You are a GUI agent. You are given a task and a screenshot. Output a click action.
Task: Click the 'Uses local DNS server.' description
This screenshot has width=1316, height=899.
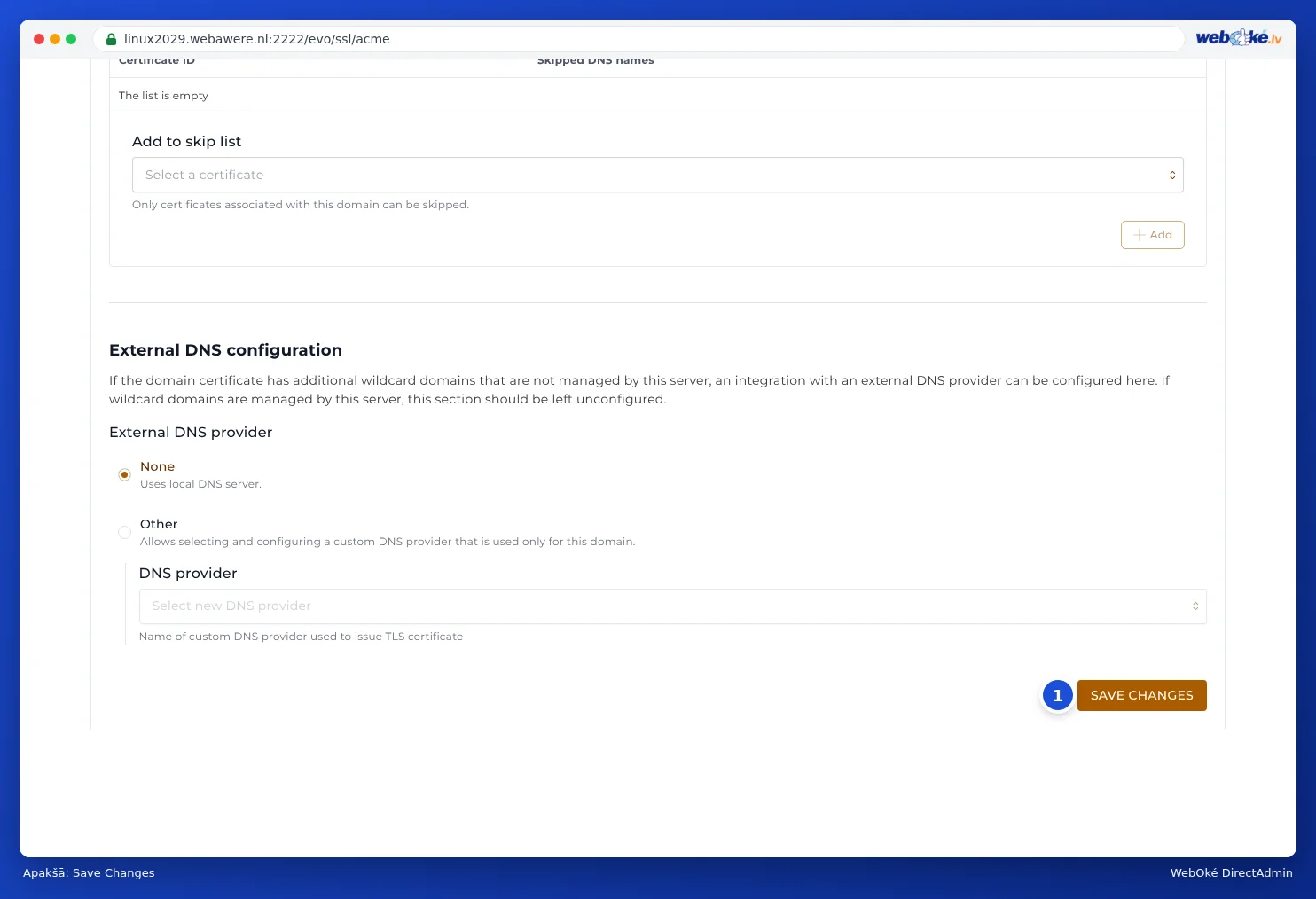click(200, 484)
